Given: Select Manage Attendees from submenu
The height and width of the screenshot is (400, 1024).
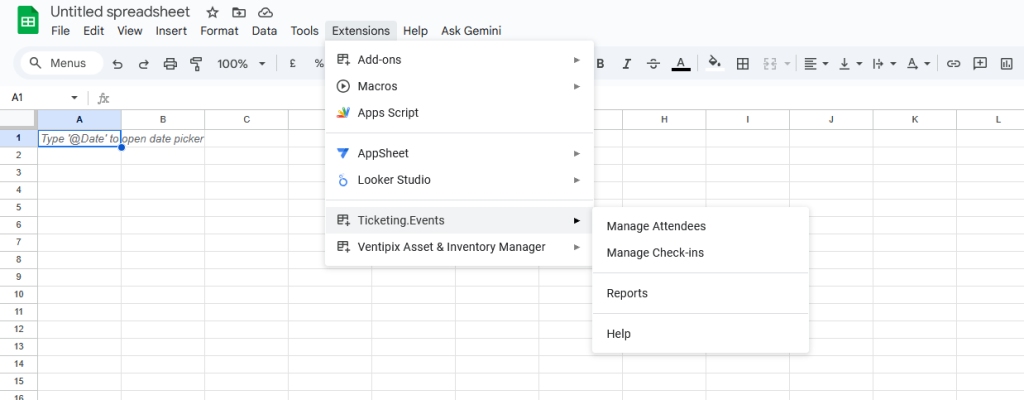Looking at the screenshot, I should point(656,226).
